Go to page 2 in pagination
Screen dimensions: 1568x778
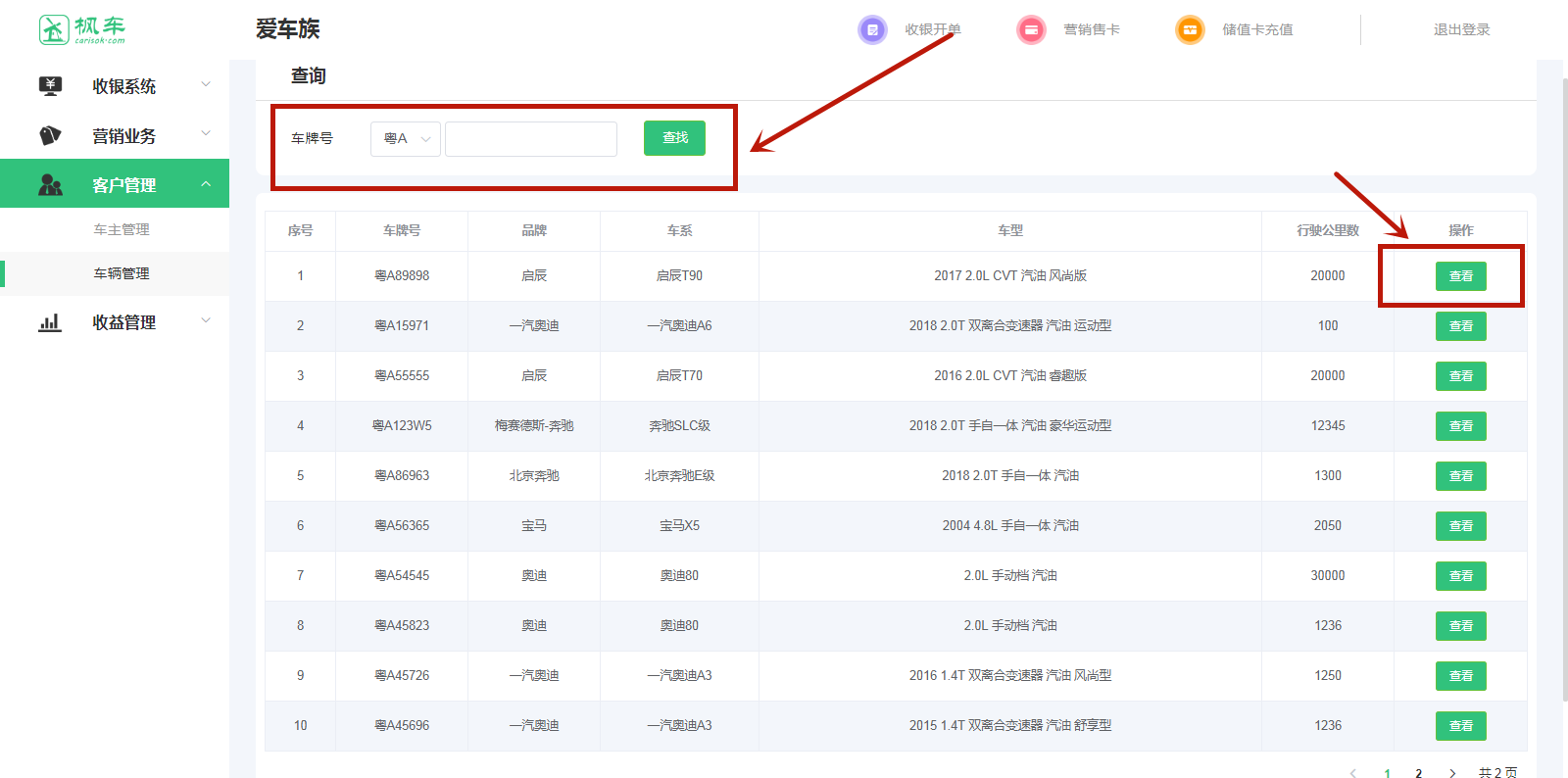click(1418, 773)
